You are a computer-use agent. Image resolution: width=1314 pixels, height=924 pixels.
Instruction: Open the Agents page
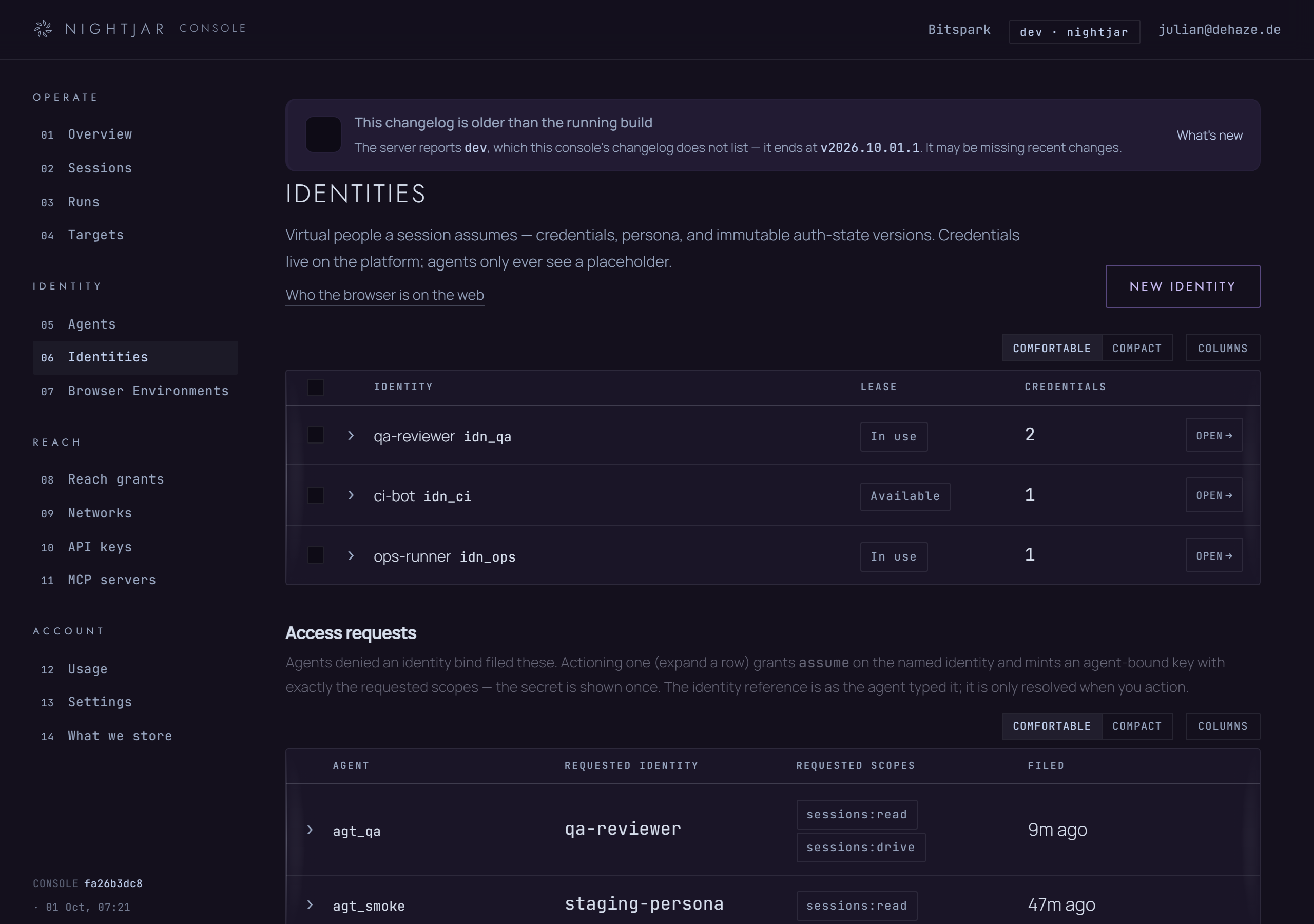coord(136,324)
